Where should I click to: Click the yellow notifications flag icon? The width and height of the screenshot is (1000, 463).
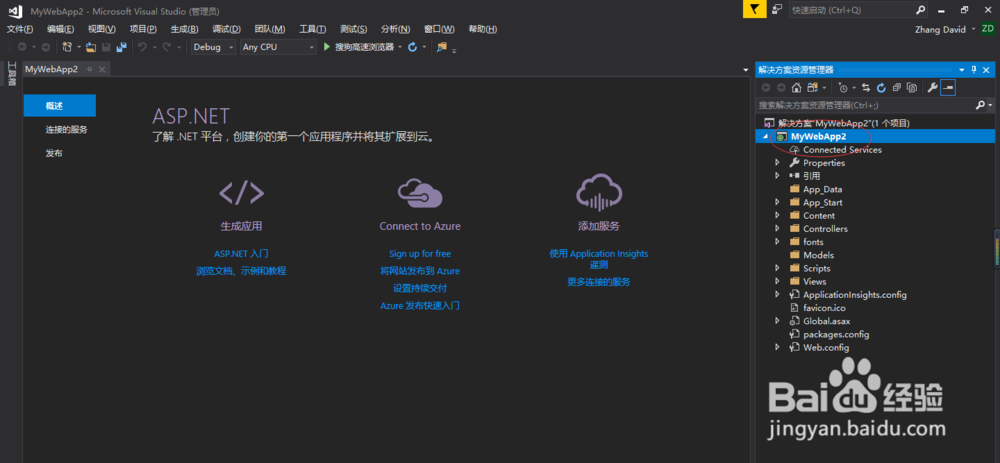pyautogui.click(x=754, y=10)
